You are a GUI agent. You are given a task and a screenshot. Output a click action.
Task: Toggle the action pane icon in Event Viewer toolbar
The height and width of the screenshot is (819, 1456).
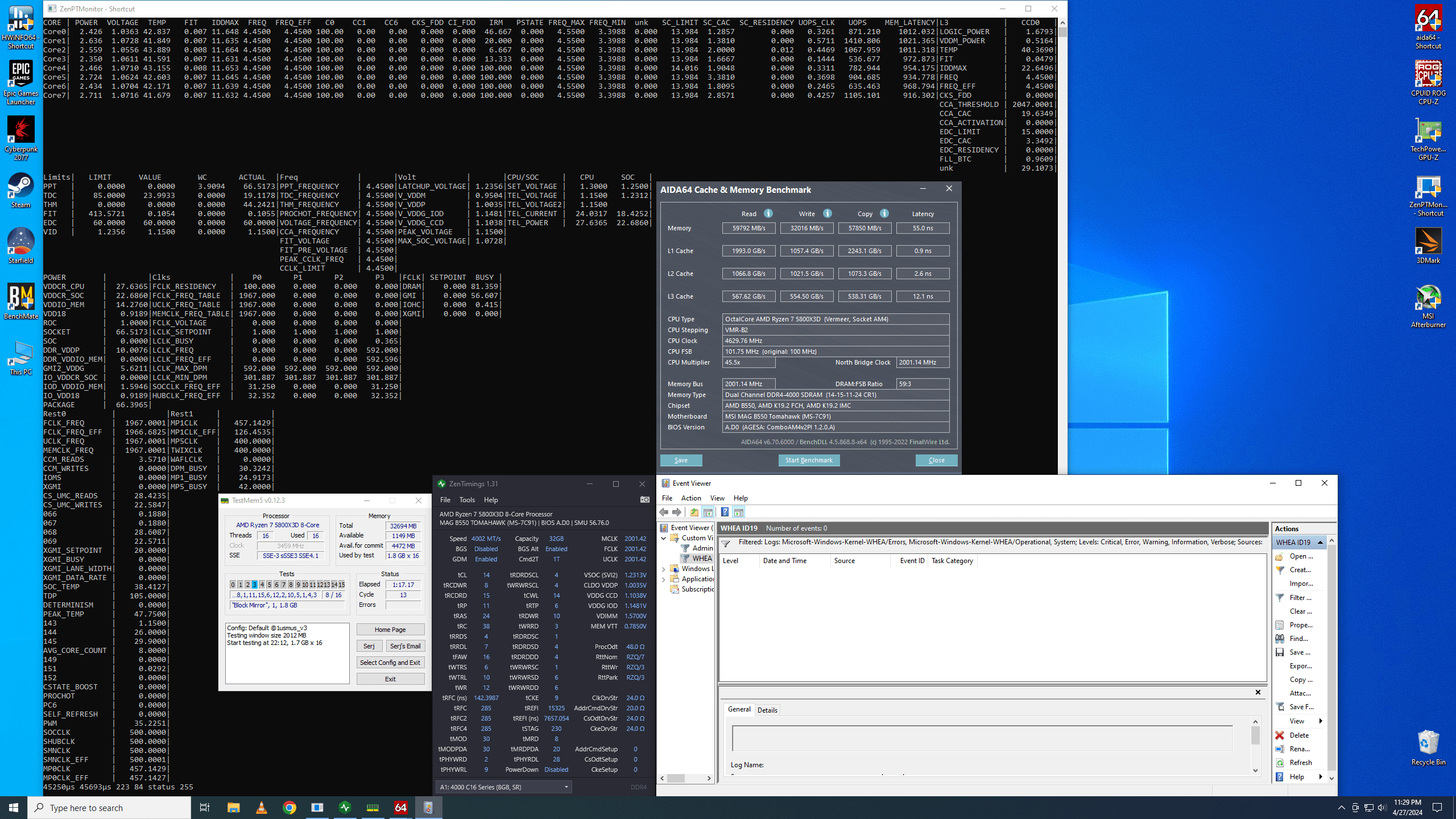(x=739, y=512)
